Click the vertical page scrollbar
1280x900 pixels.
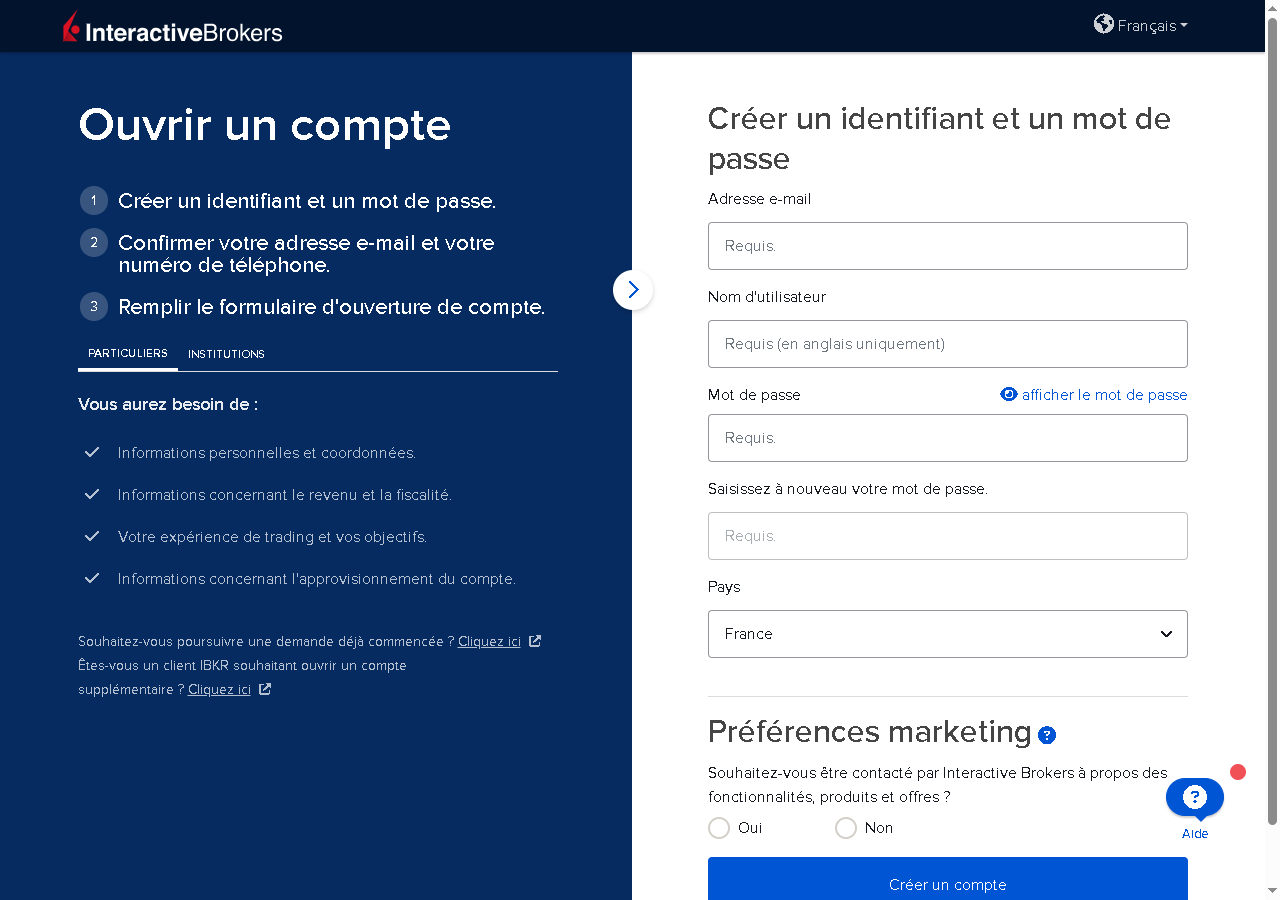1273,420
